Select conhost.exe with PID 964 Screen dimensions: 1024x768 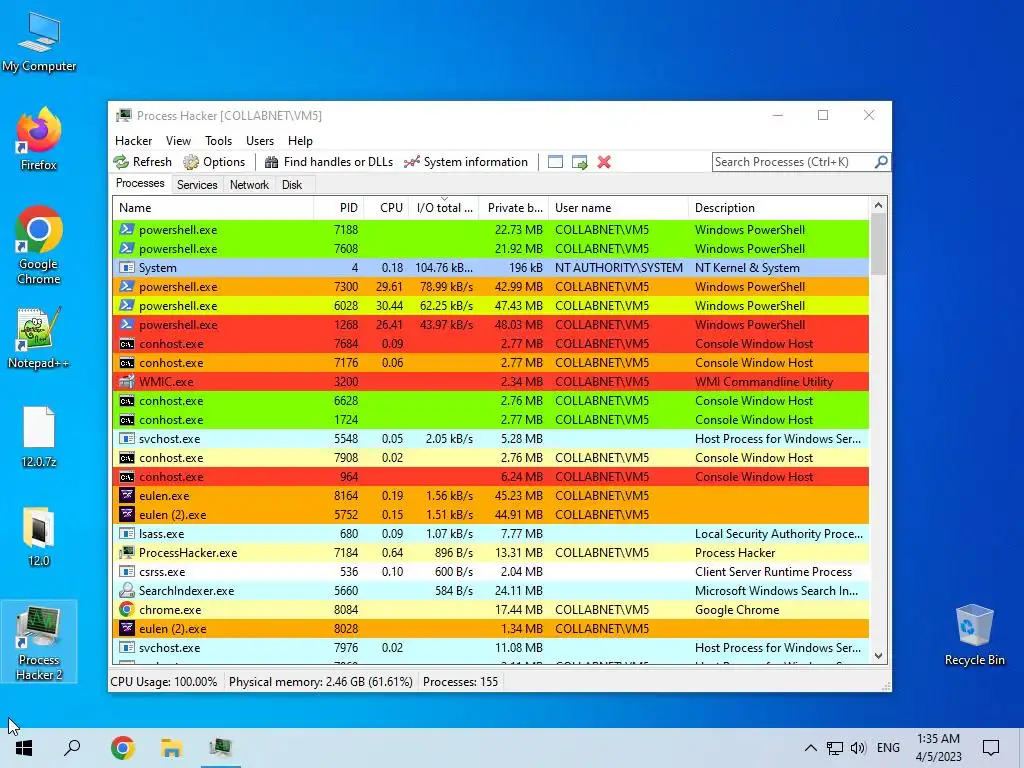pyautogui.click(x=490, y=477)
